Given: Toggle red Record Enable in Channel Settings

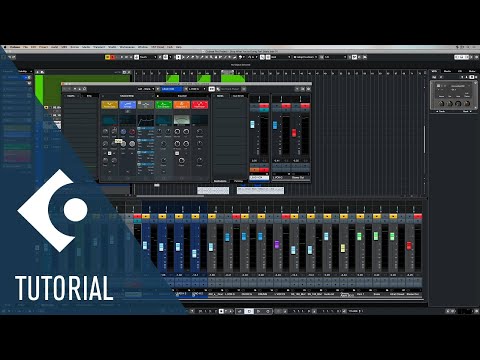Looking at the screenshot, I should (264, 170).
